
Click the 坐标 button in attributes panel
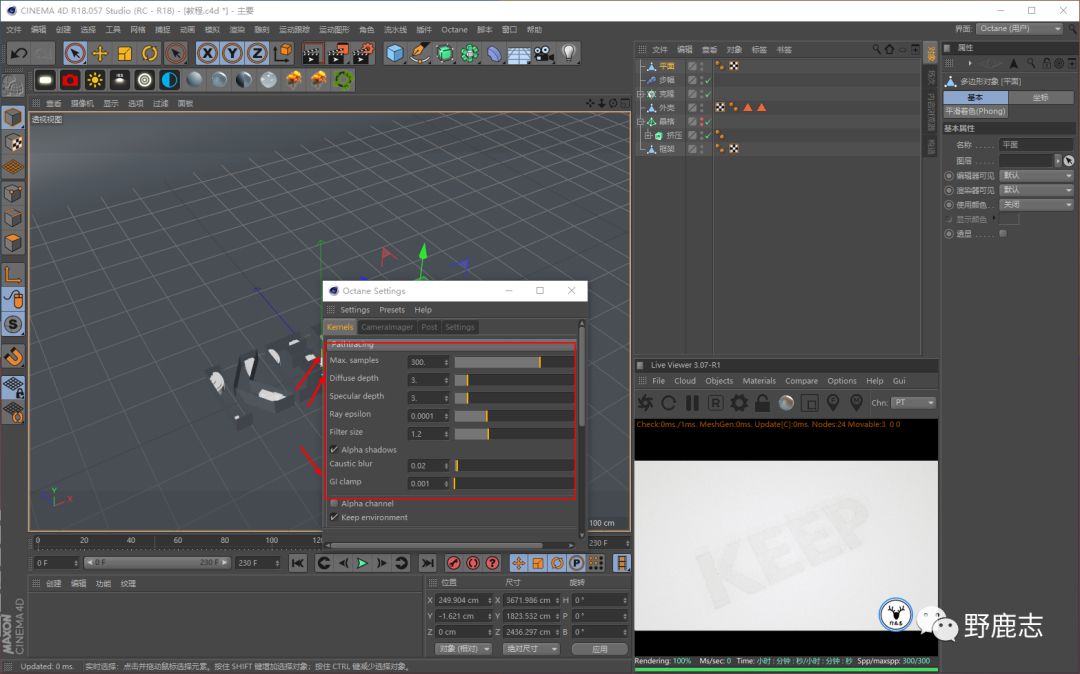pyautogui.click(x=1040, y=98)
